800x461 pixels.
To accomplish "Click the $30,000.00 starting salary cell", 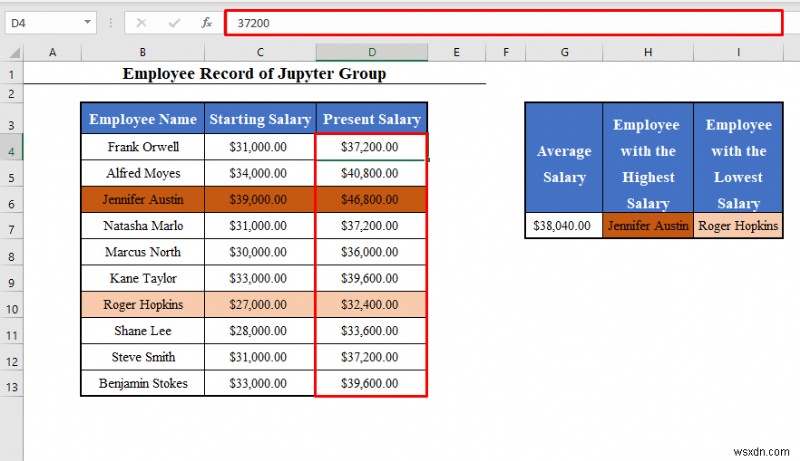I will click(x=258, y=252).
